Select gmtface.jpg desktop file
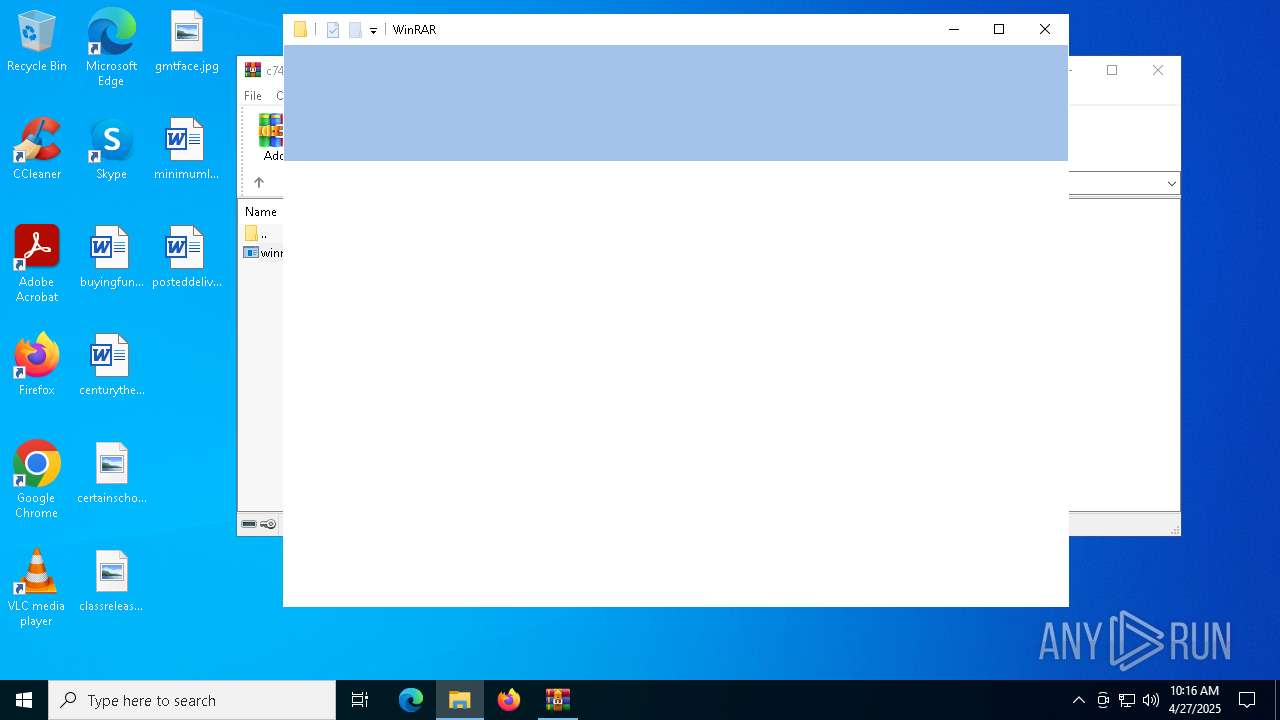The image size is (1280, 720). [x=187, y=42]
